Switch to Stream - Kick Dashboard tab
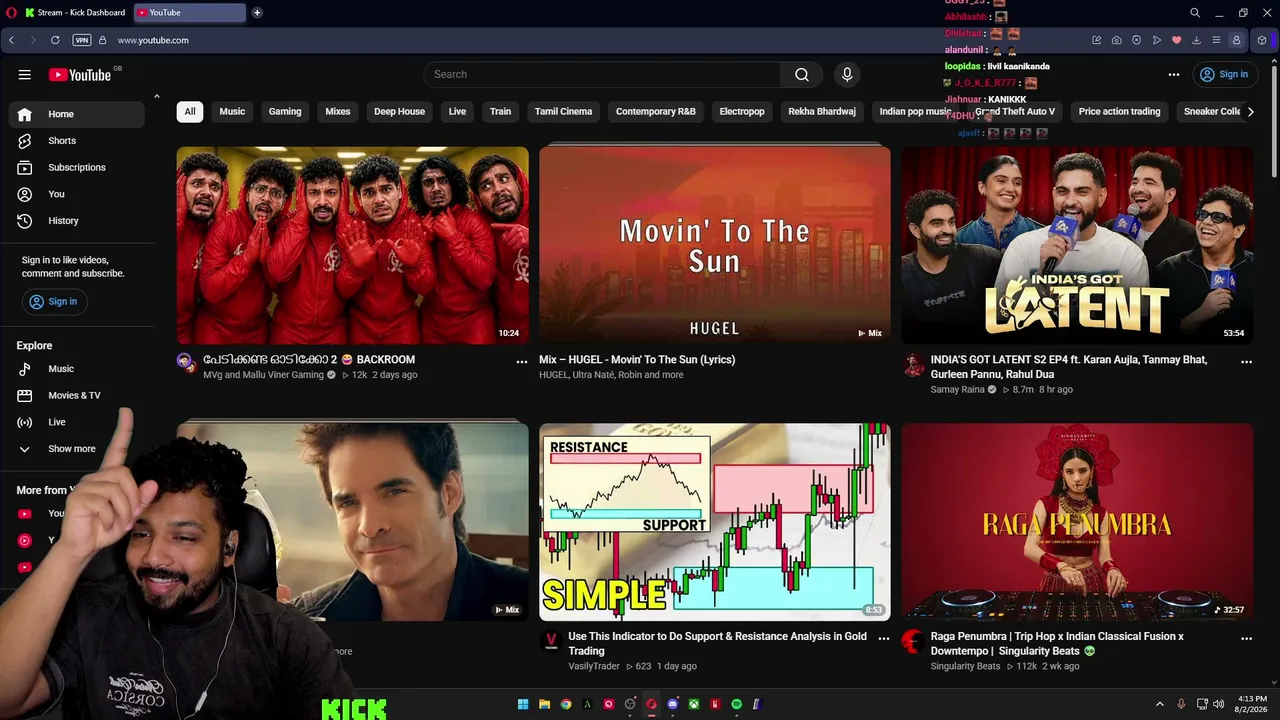Screen dimensions: 1280x720 pos(75,13)
